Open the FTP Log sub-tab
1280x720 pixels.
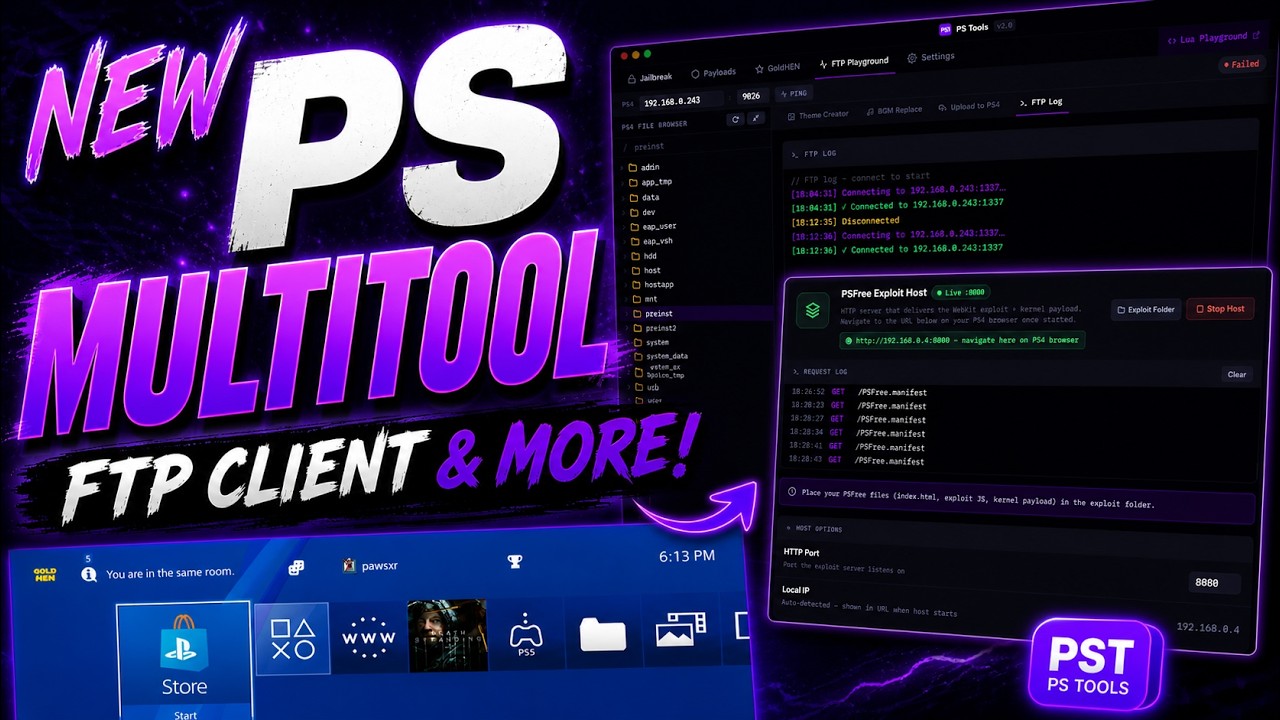(x=1040, y=102)
